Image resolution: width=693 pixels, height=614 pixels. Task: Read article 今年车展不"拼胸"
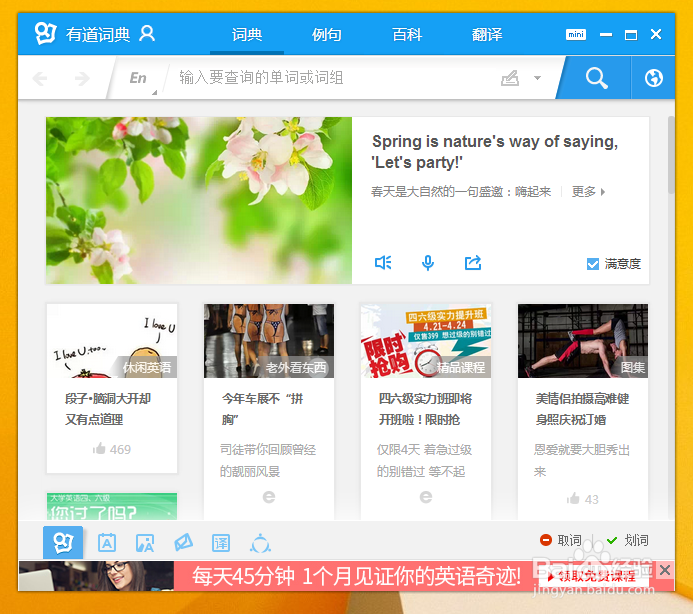(x=263, y=409)
